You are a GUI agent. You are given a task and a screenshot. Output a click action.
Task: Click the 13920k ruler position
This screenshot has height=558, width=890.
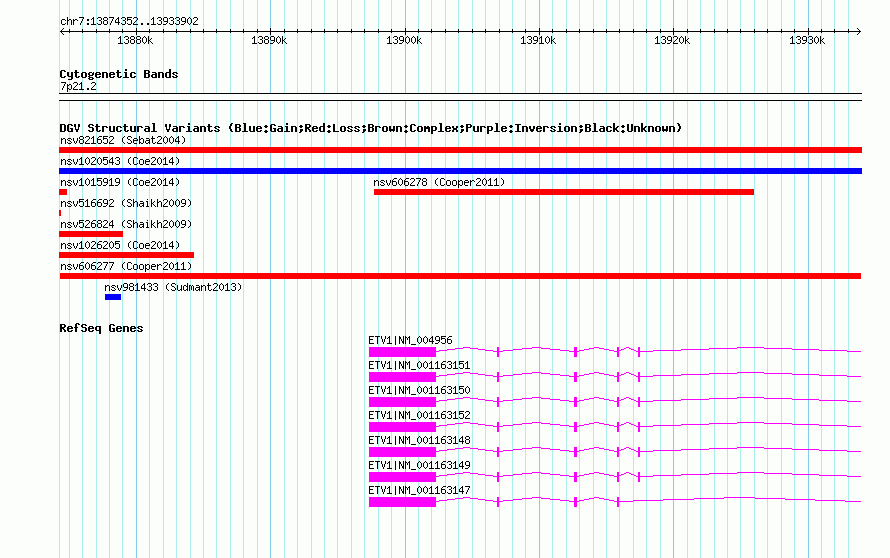pyautogui.click(x=672, y=40)
